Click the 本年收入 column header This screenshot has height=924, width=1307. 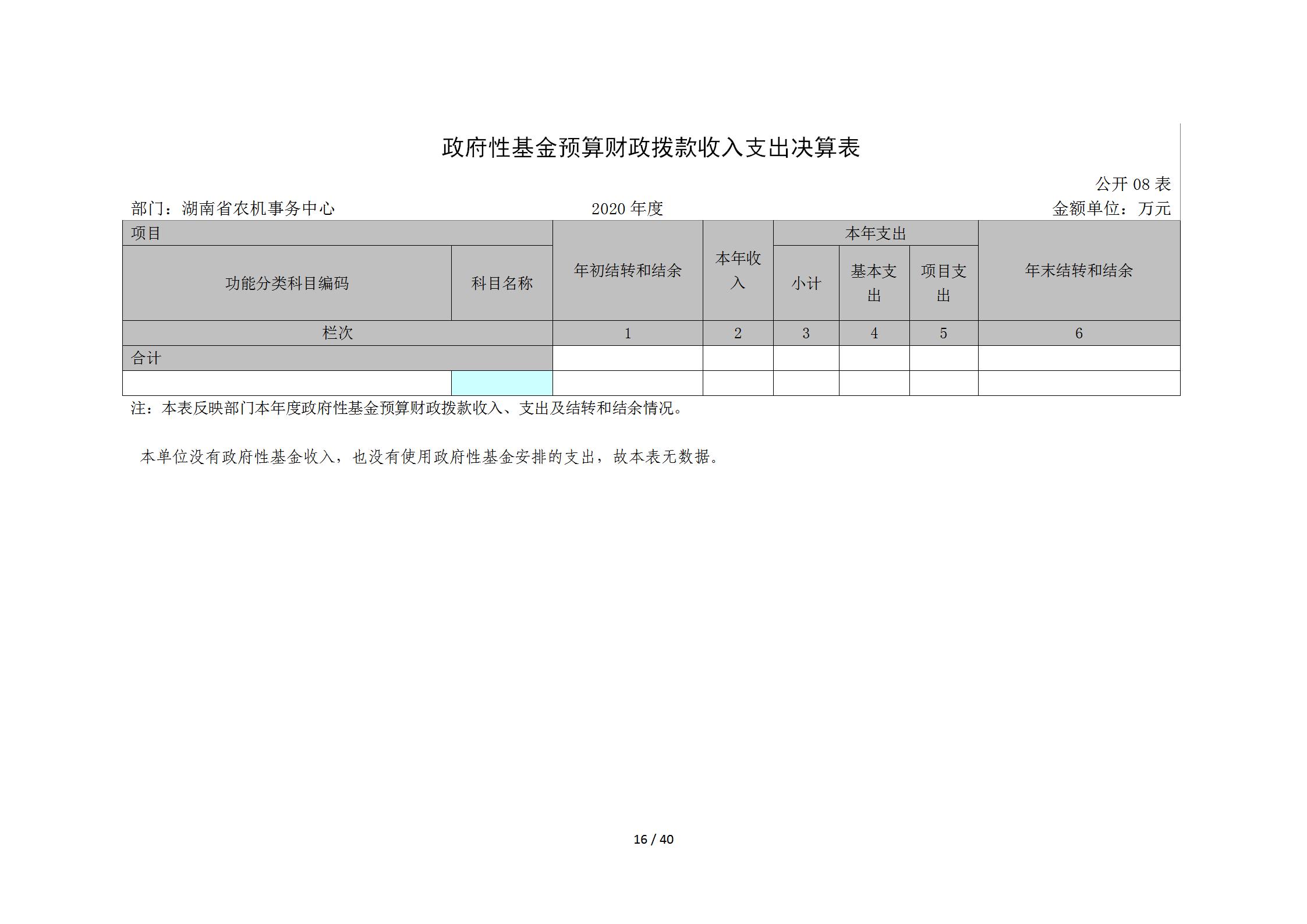pyautogui.click(x=738, y=270)
